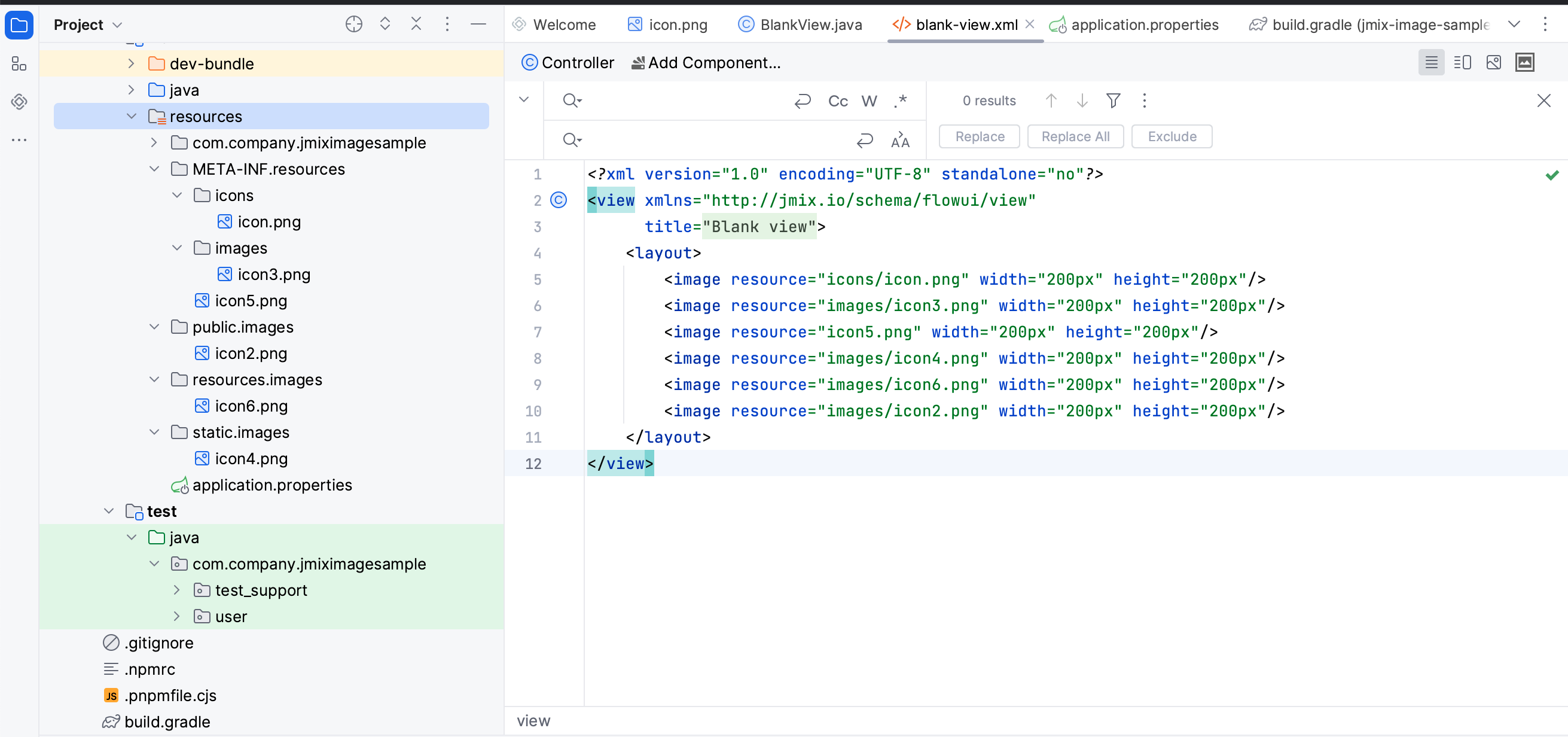Toggle Words (W) search option
The height and width of the screenshot is (737, 1568).
pyautogui.click(x=868, y=101)
